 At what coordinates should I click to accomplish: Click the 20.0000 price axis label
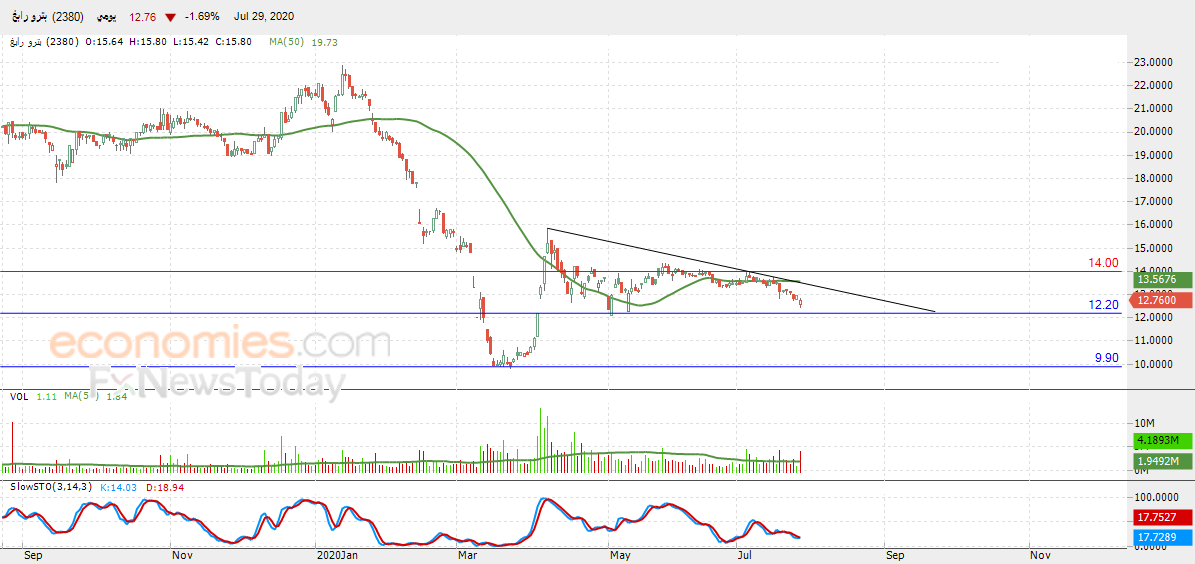pyautogui.click(x=1154, y=132)
